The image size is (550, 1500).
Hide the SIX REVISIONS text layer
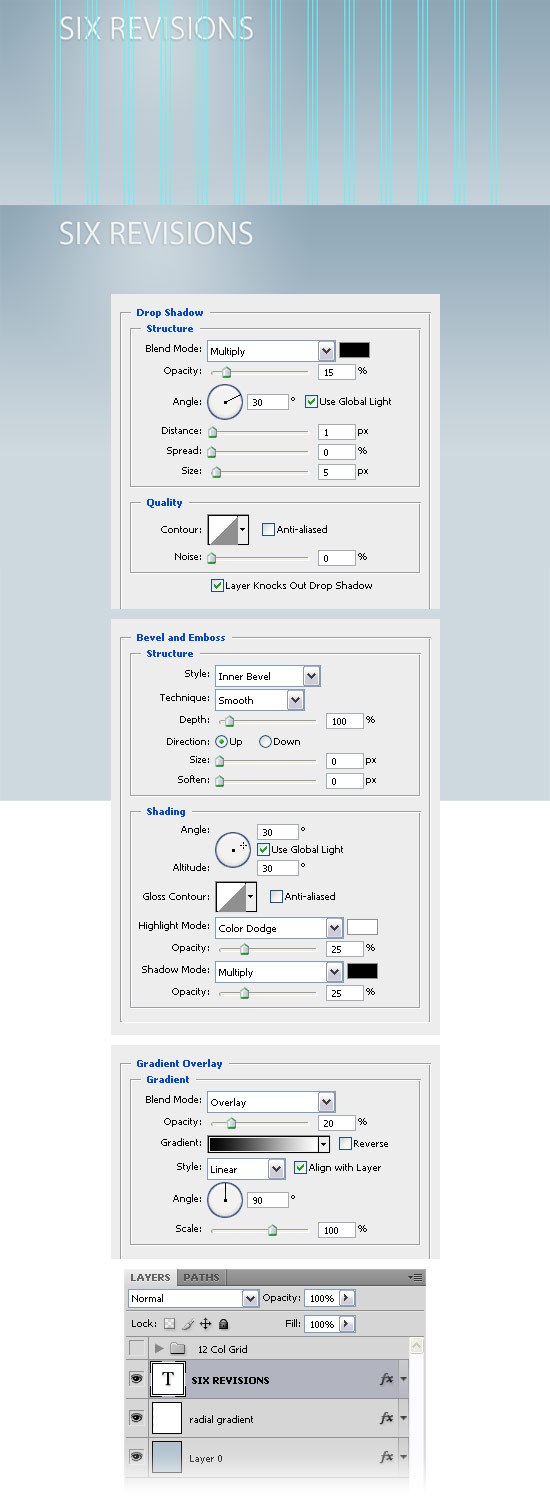(137, 1379)
